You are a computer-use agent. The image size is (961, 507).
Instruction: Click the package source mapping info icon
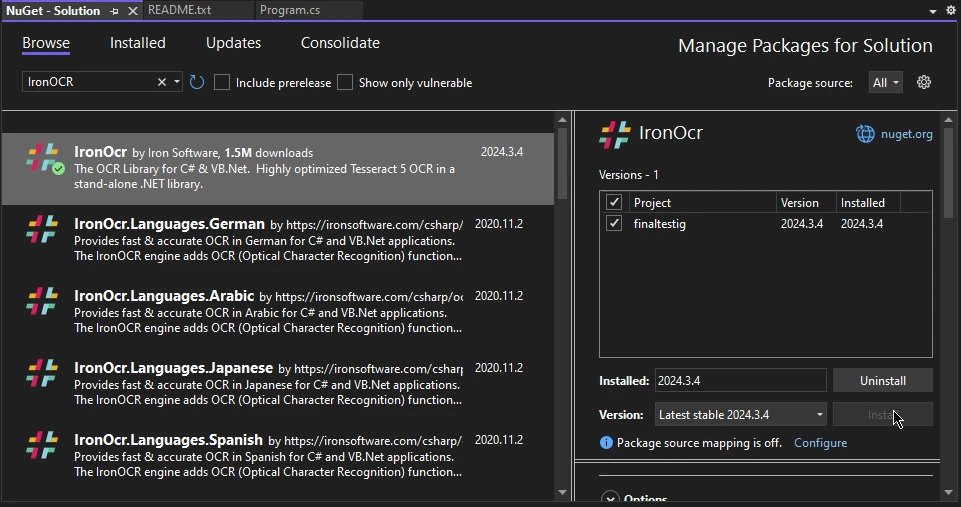(x=606, y=442)
